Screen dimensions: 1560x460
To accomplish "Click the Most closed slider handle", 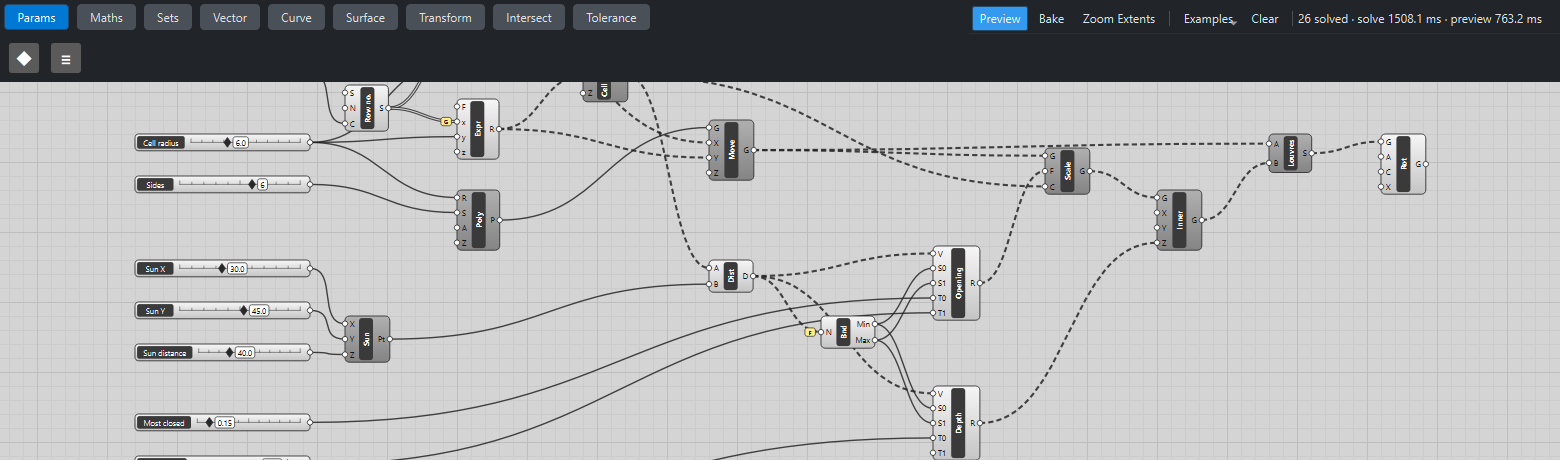I will click(209, 422).
